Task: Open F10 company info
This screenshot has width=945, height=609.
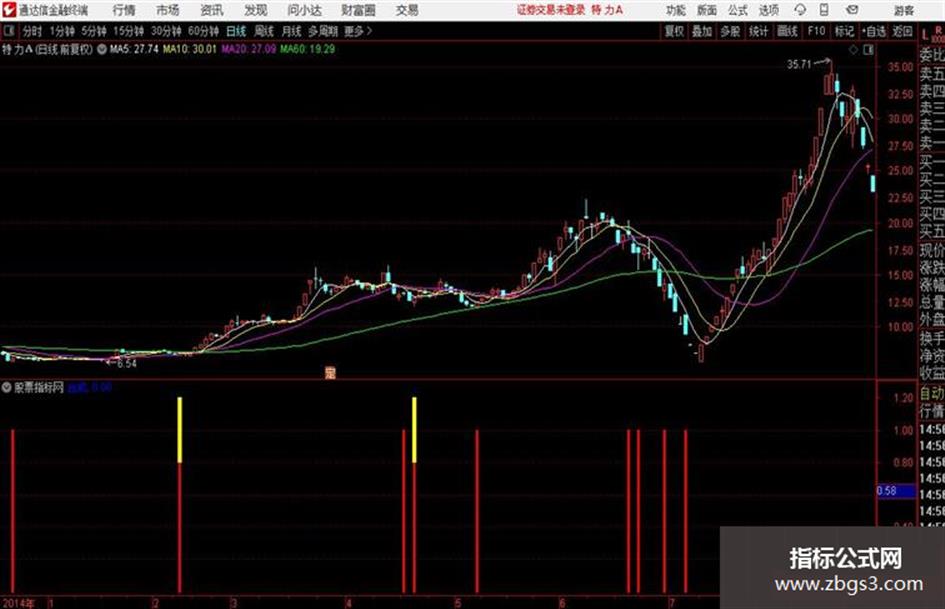Action: tap(816, 31)
